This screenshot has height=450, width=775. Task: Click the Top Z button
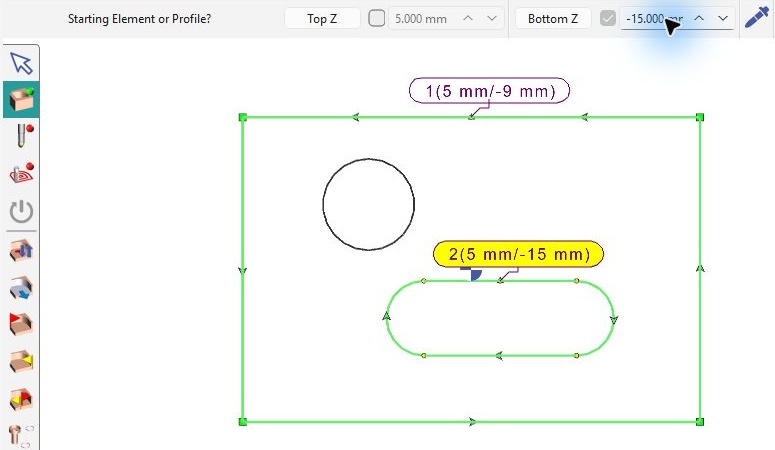pyautogui.click(x=322, y=19)
